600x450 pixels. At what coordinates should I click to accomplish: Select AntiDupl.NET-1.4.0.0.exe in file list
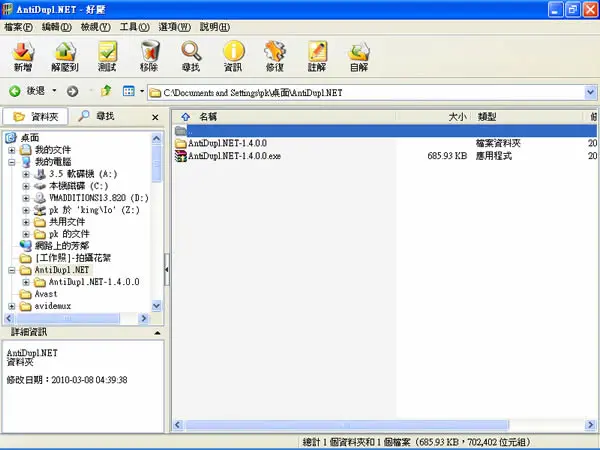tap(235, 156)
